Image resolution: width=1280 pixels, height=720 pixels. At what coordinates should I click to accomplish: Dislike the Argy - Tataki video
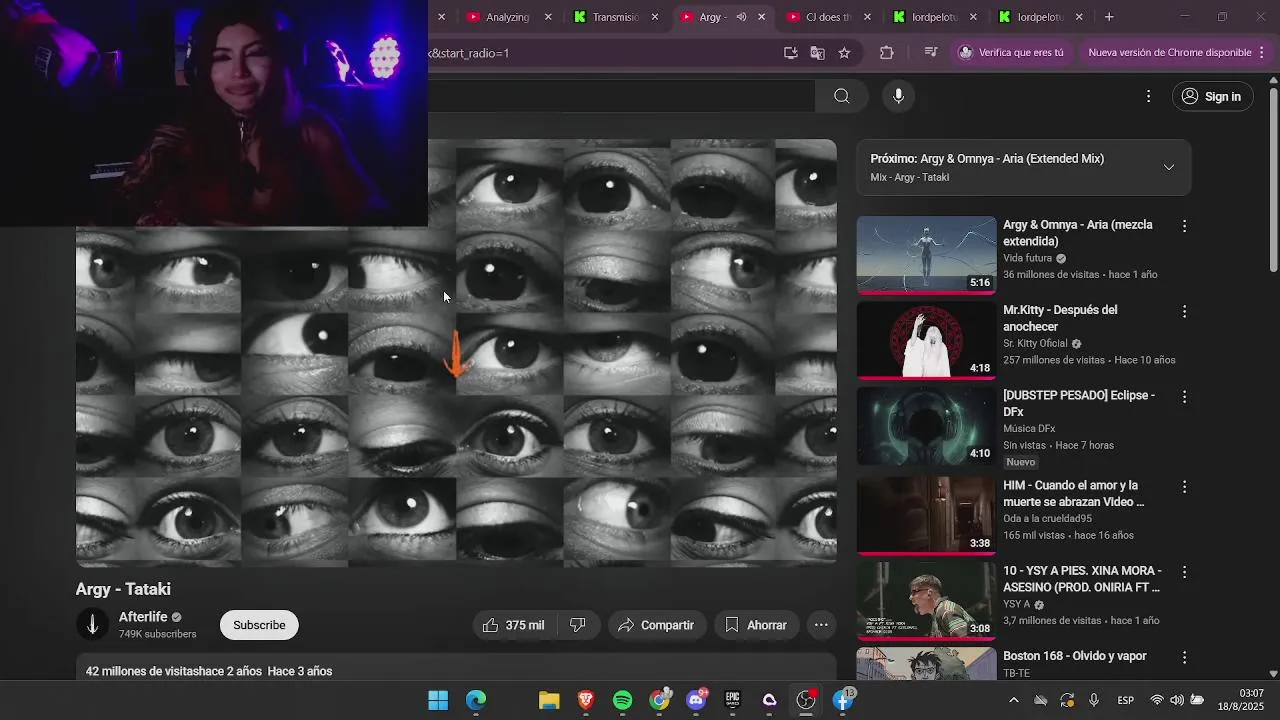point(578,625)
